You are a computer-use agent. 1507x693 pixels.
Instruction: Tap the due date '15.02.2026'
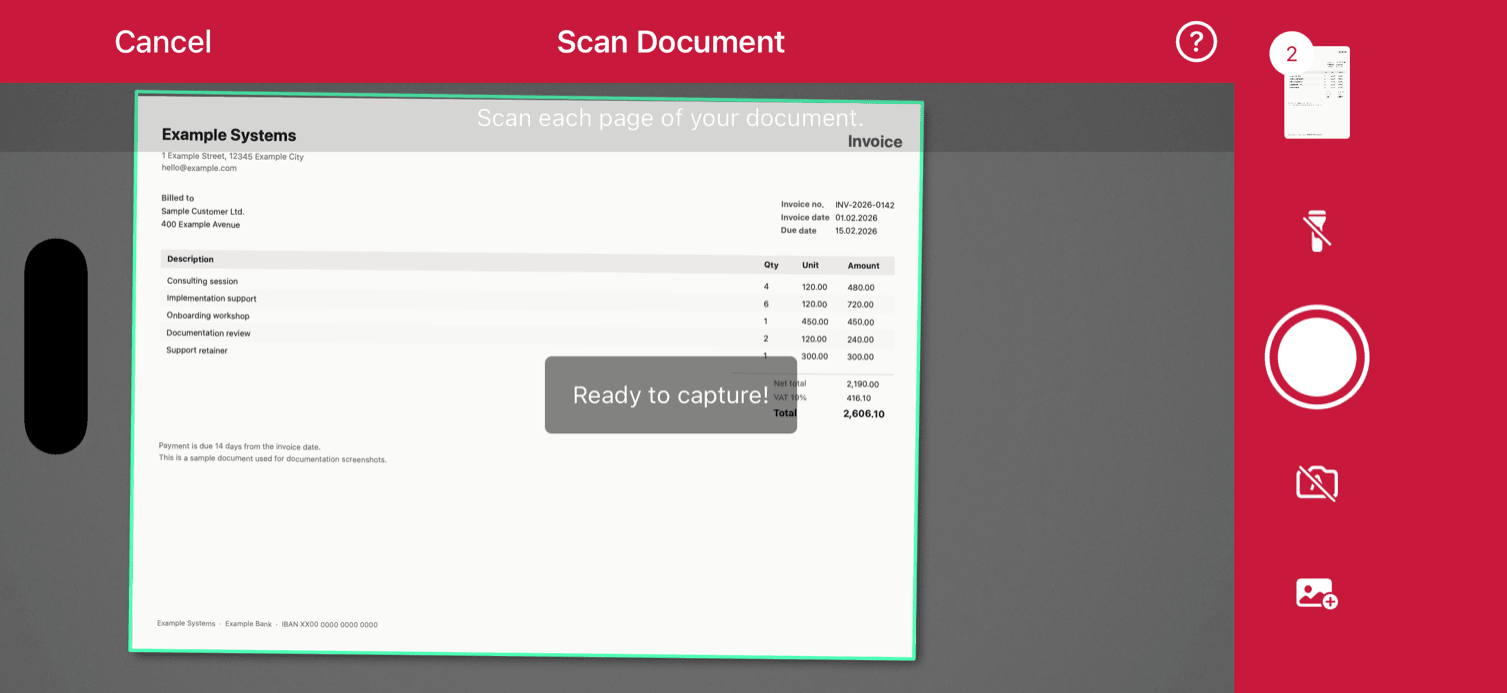click(856, 231)
